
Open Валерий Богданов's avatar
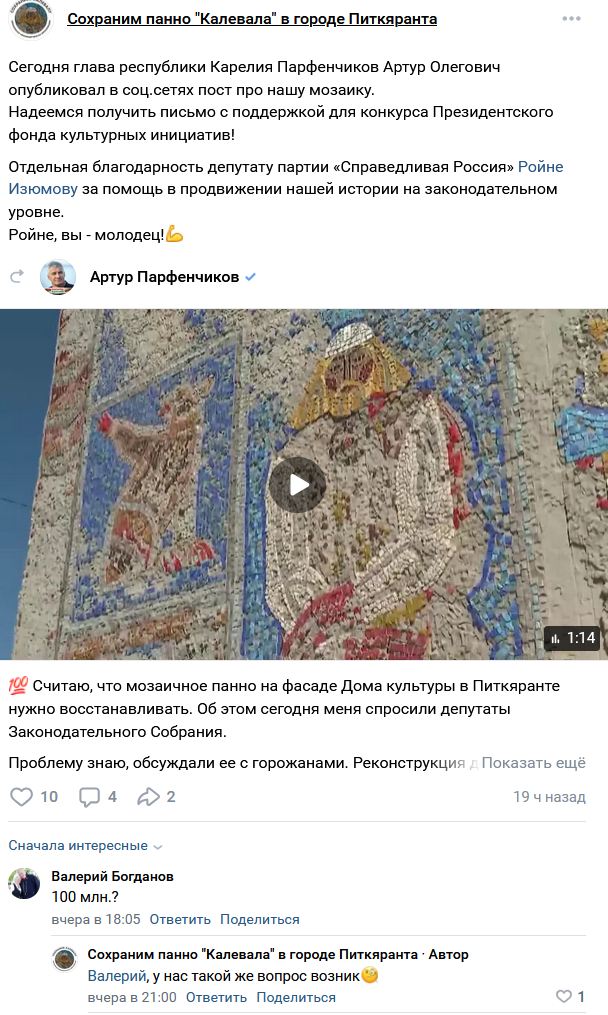[24, 884]
